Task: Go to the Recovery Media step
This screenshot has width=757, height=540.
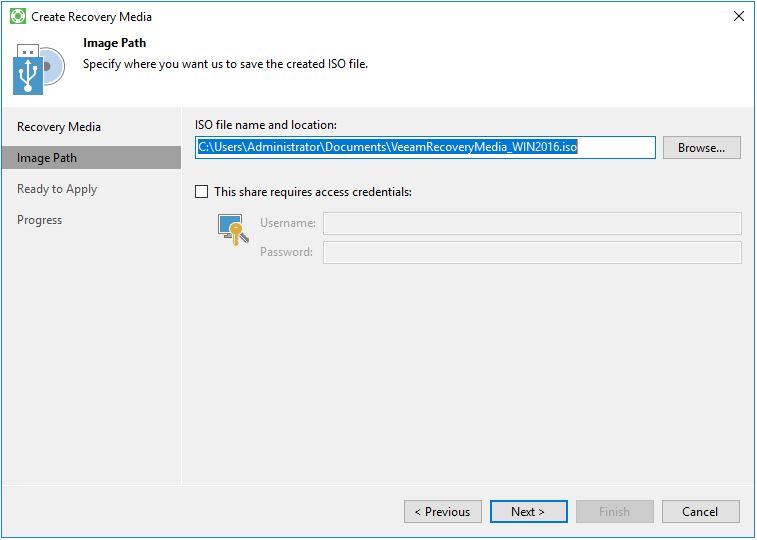Action: pos(59,127)
